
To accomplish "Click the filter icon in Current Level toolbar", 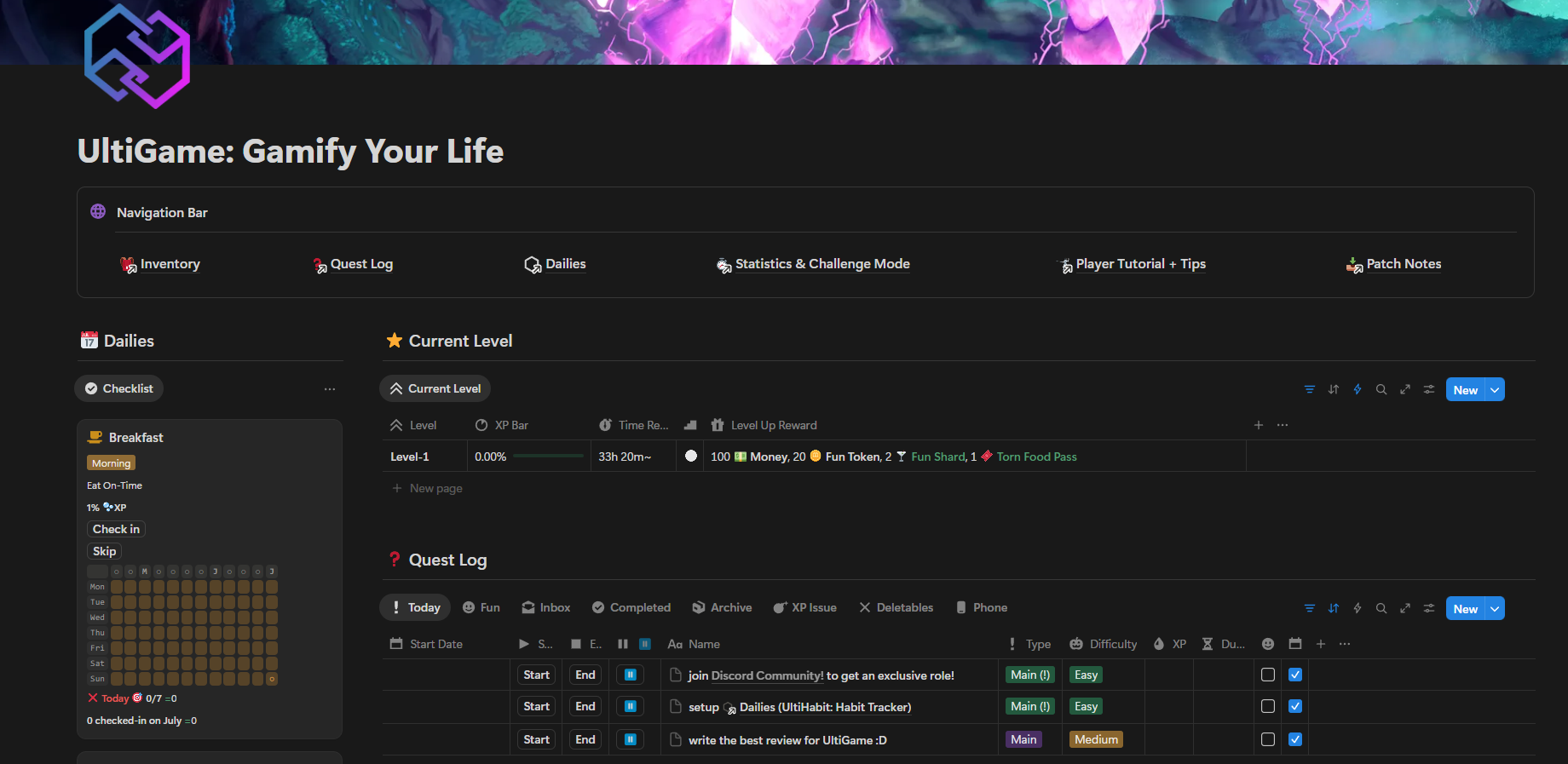I will (x=1309, y=389).
